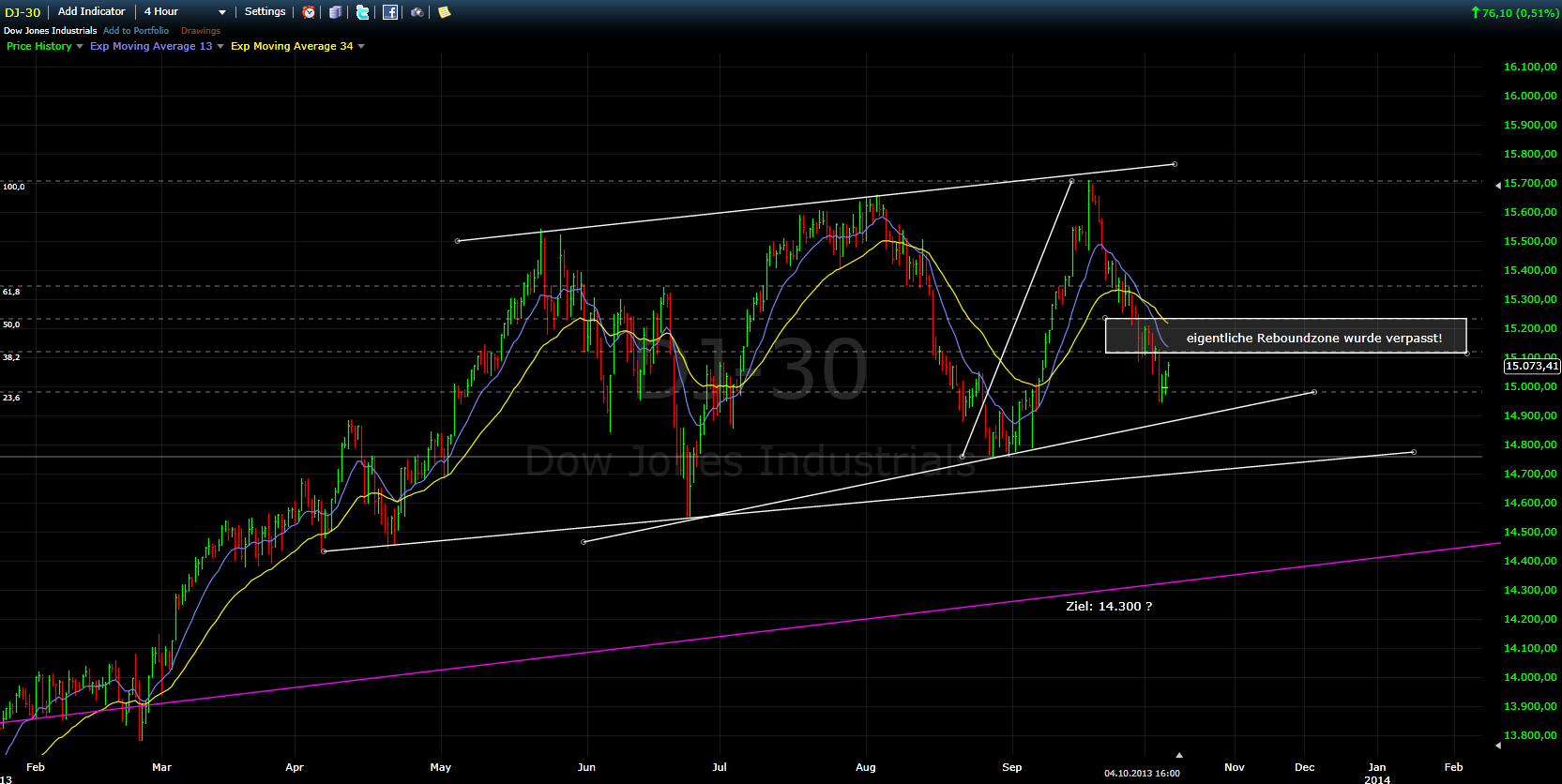This screenshot has width=1562, height=784.
Task: Expand Exp Moving Average 34 options
Action: pyautogui.click(x=361, y=46)
